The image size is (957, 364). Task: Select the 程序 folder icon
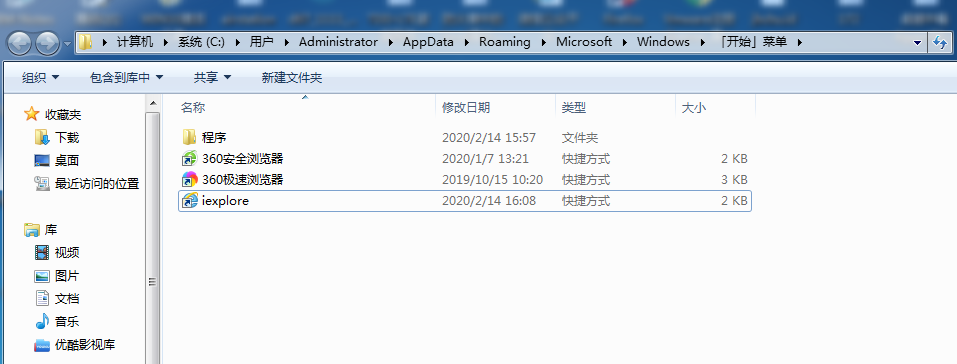coord(189,137)
